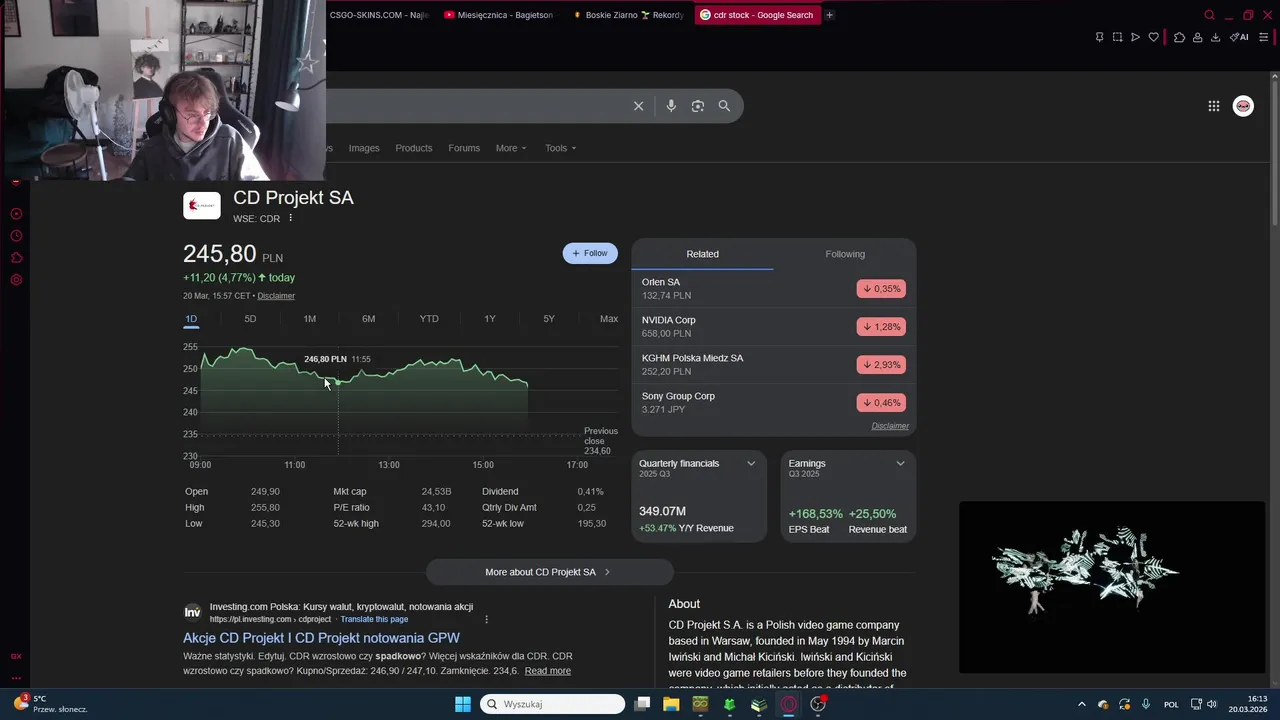Switch chart to the 5D range
This screenshot has height=720, width=1280.
point(250,318)
